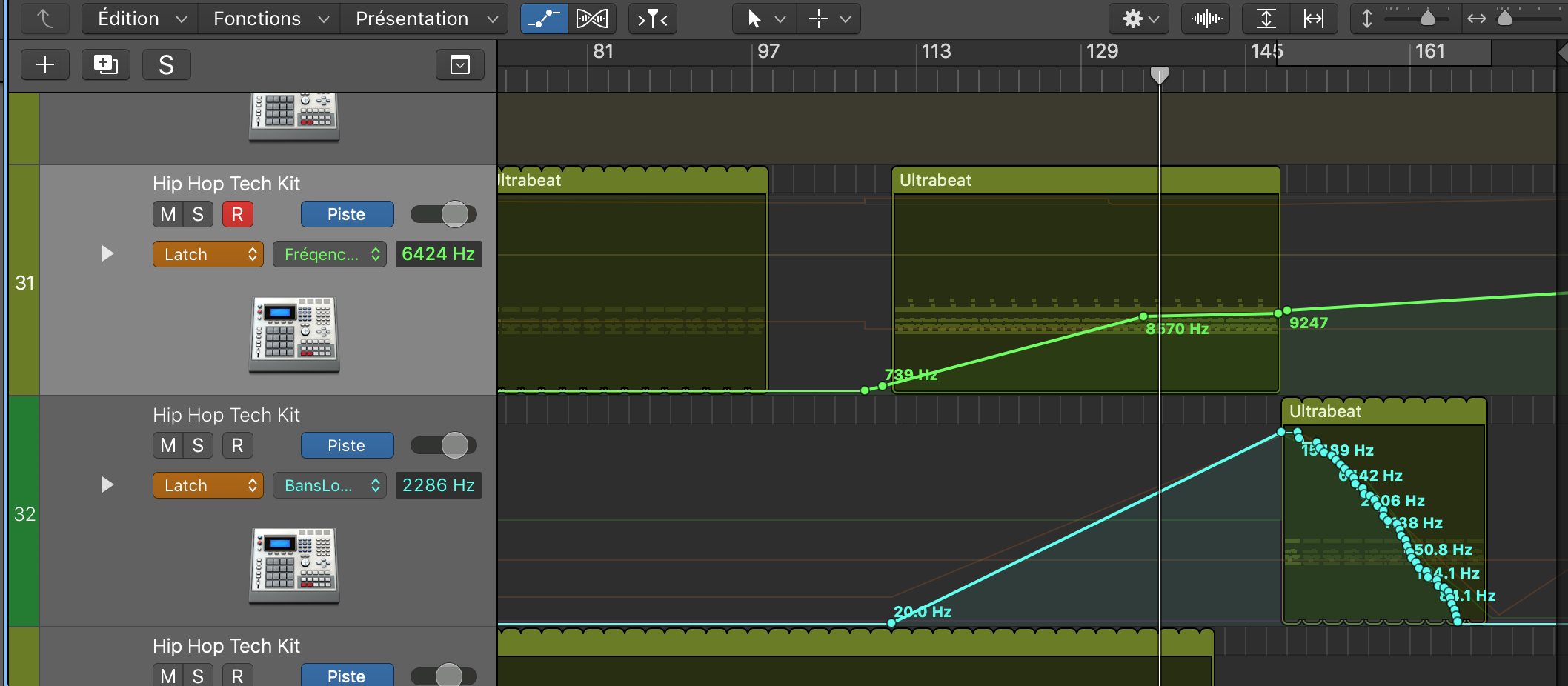Toggle the on/off switch of track 32
The height and width of the screenshot is (686, 1568).
coord(443,445)
